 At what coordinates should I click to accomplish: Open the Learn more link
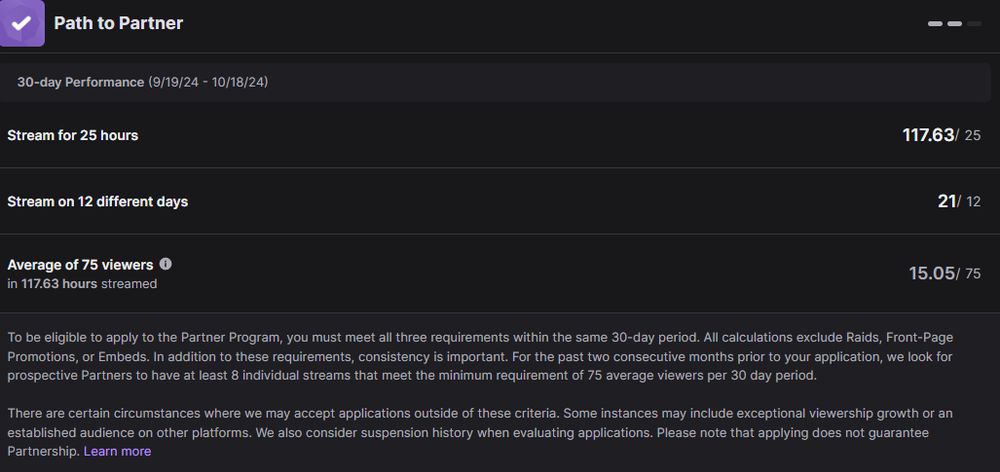(x=117, y=451)
